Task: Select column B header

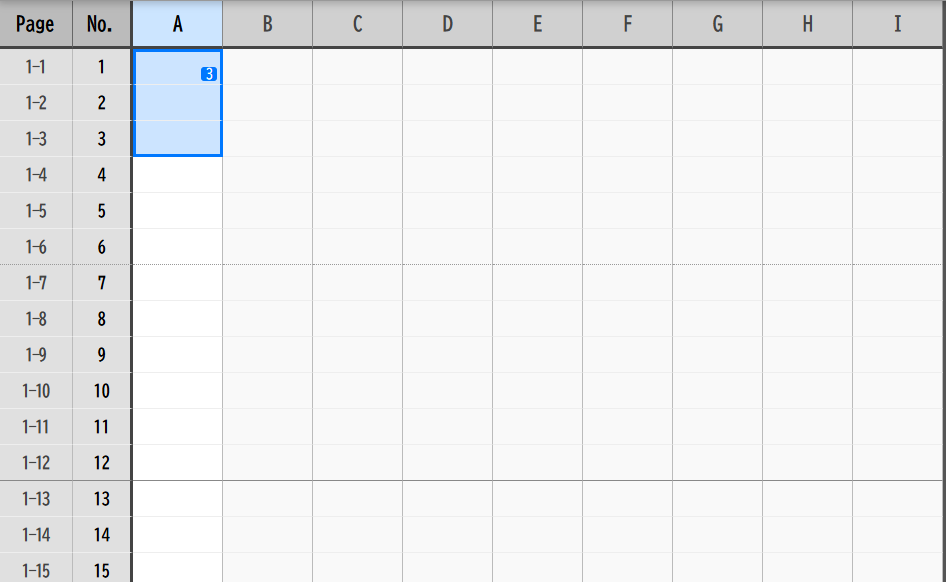Action: (x=267, y=24)
